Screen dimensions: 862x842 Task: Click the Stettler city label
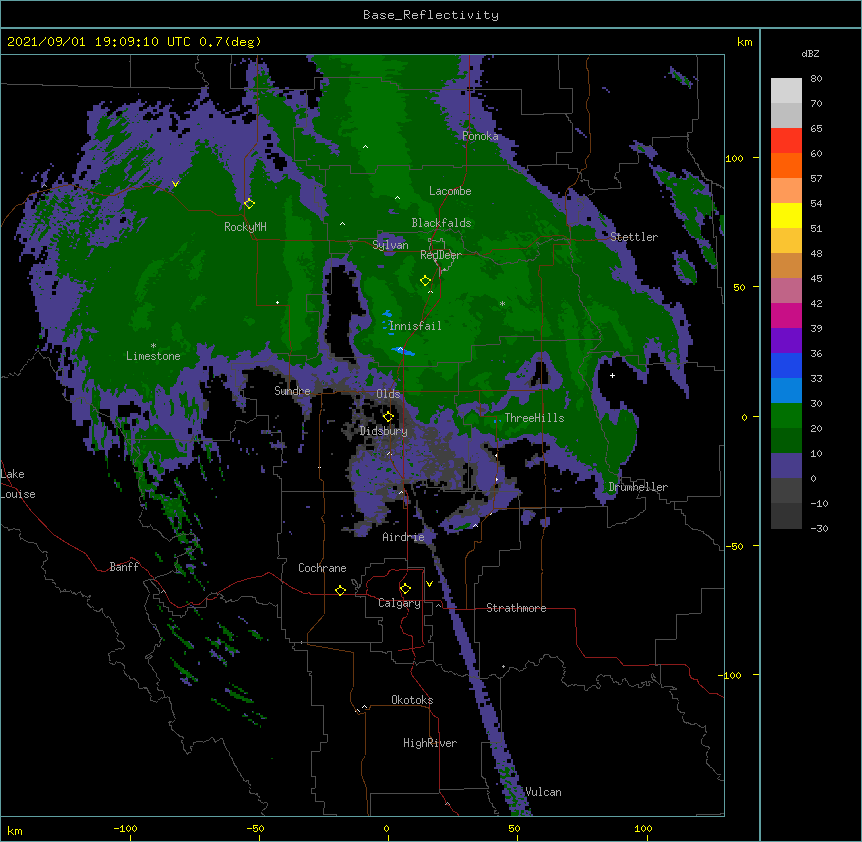point(634,237)
